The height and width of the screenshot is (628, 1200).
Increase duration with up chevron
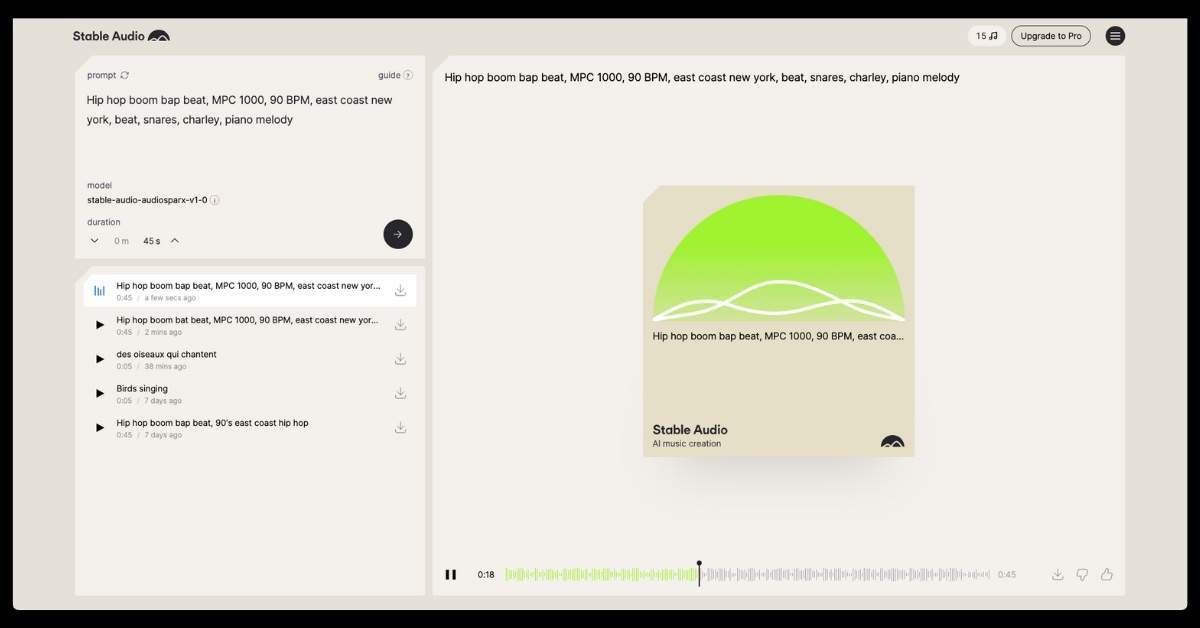(175, 240)
